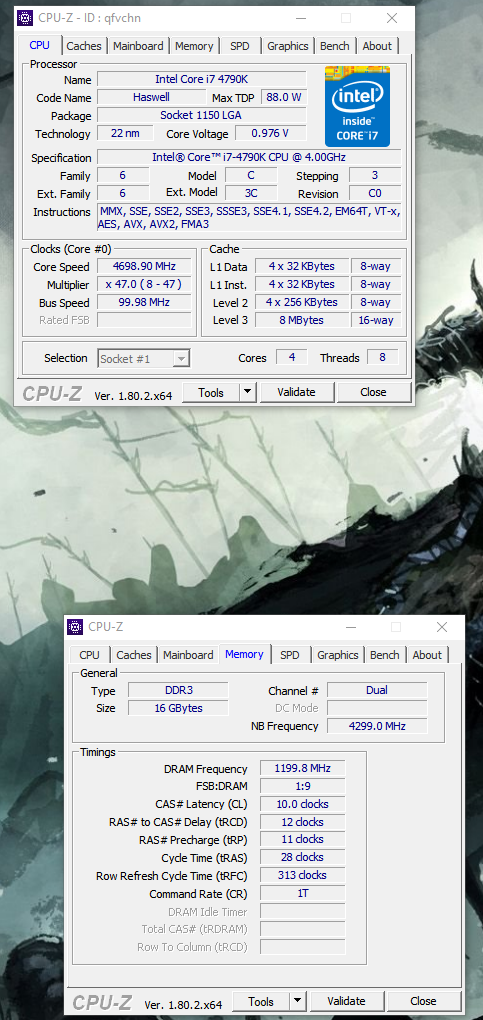This screenshot has width=483, height=1020.
Task: Close the top CPU-Z window via X
Action: coord(392,18)
